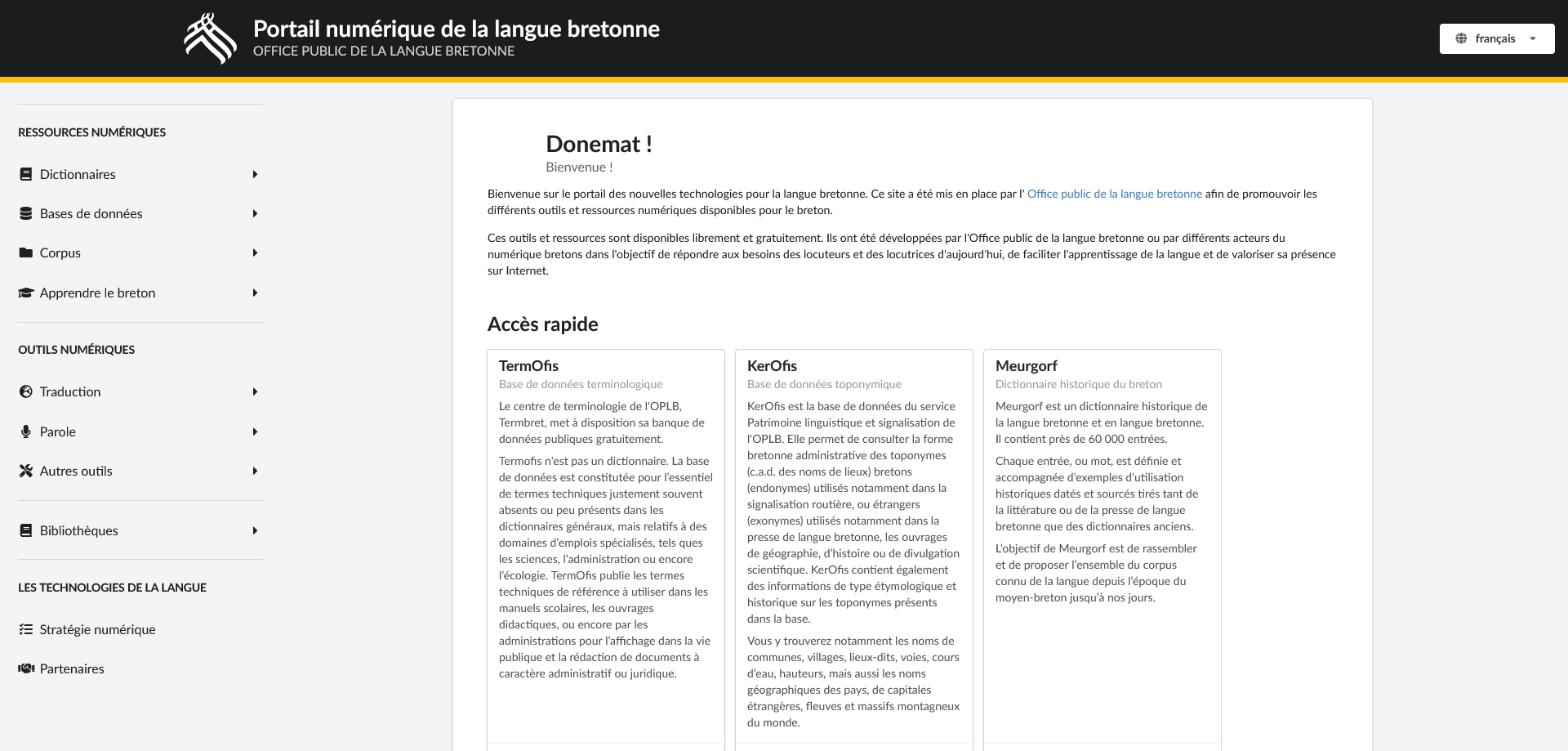Image resolution: width=1568 pixels, height=751 pixels.
Task: Expand the Dictionnaires submenu arrow
Action: 255,174
